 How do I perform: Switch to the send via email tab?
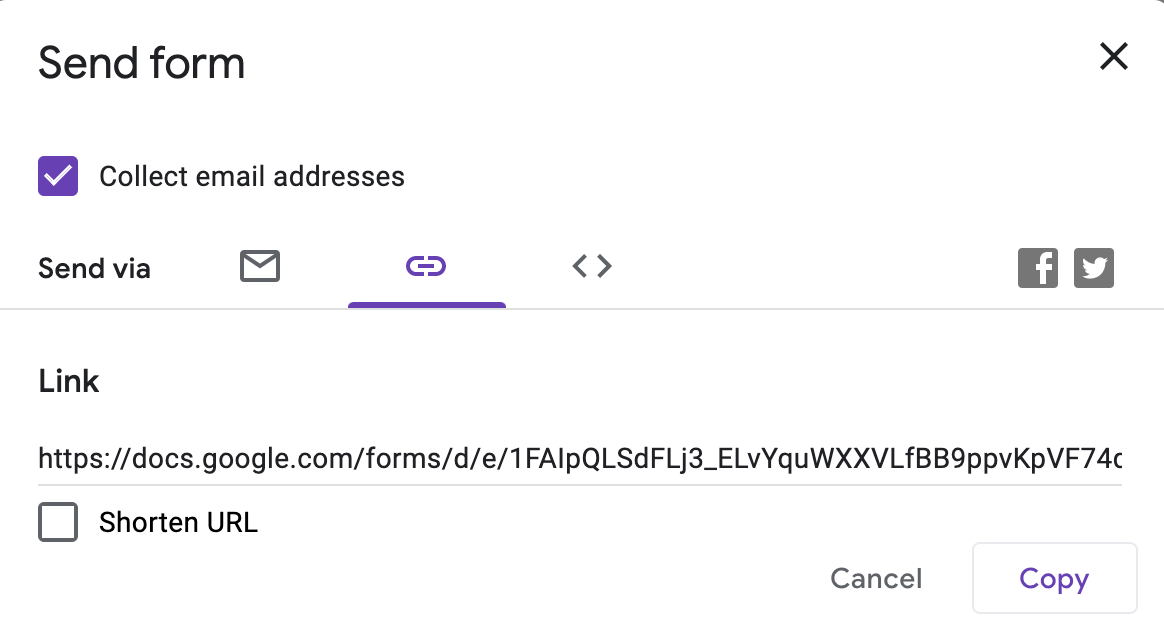click(x=260, y=266)
